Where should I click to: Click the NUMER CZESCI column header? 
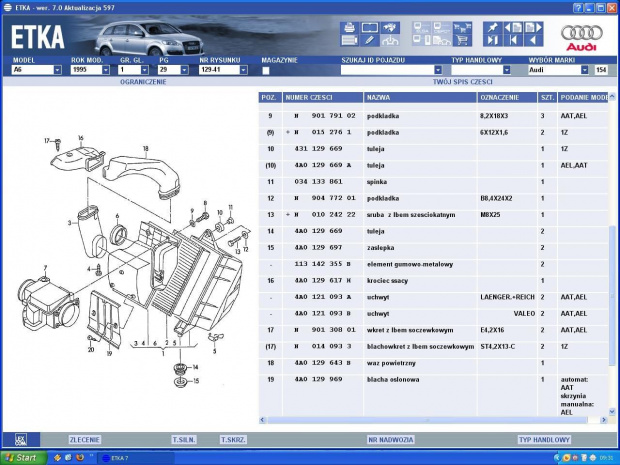coord(323,98)
